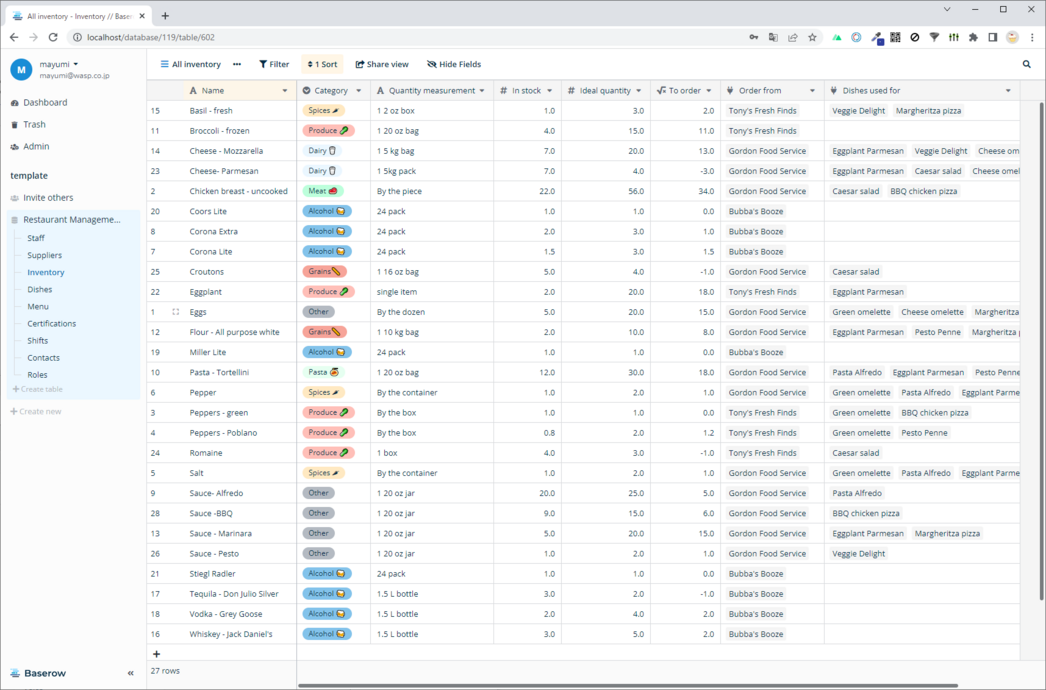This screenshot has height=690, width=1046.
Task: Open the Suppliers table
Action: 45,255
